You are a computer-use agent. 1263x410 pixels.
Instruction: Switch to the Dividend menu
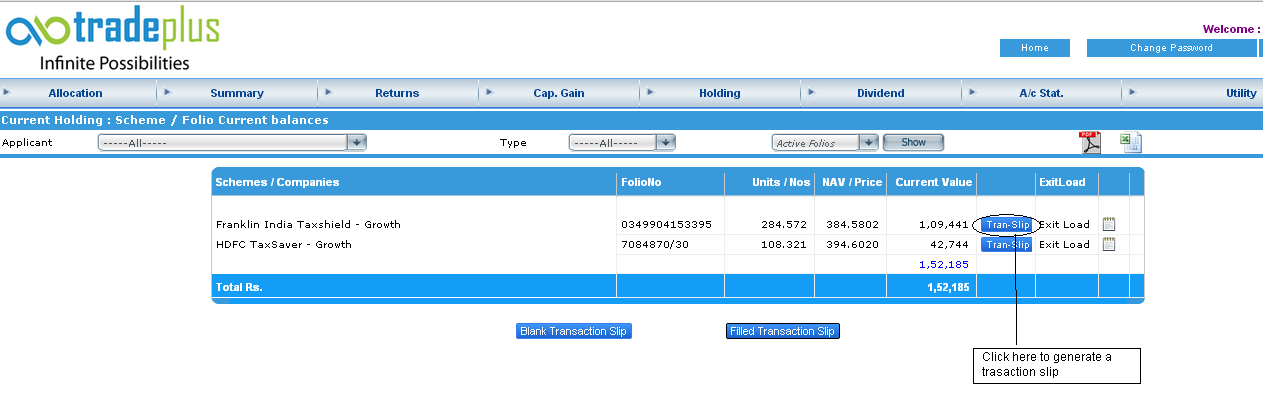point(880,93)
